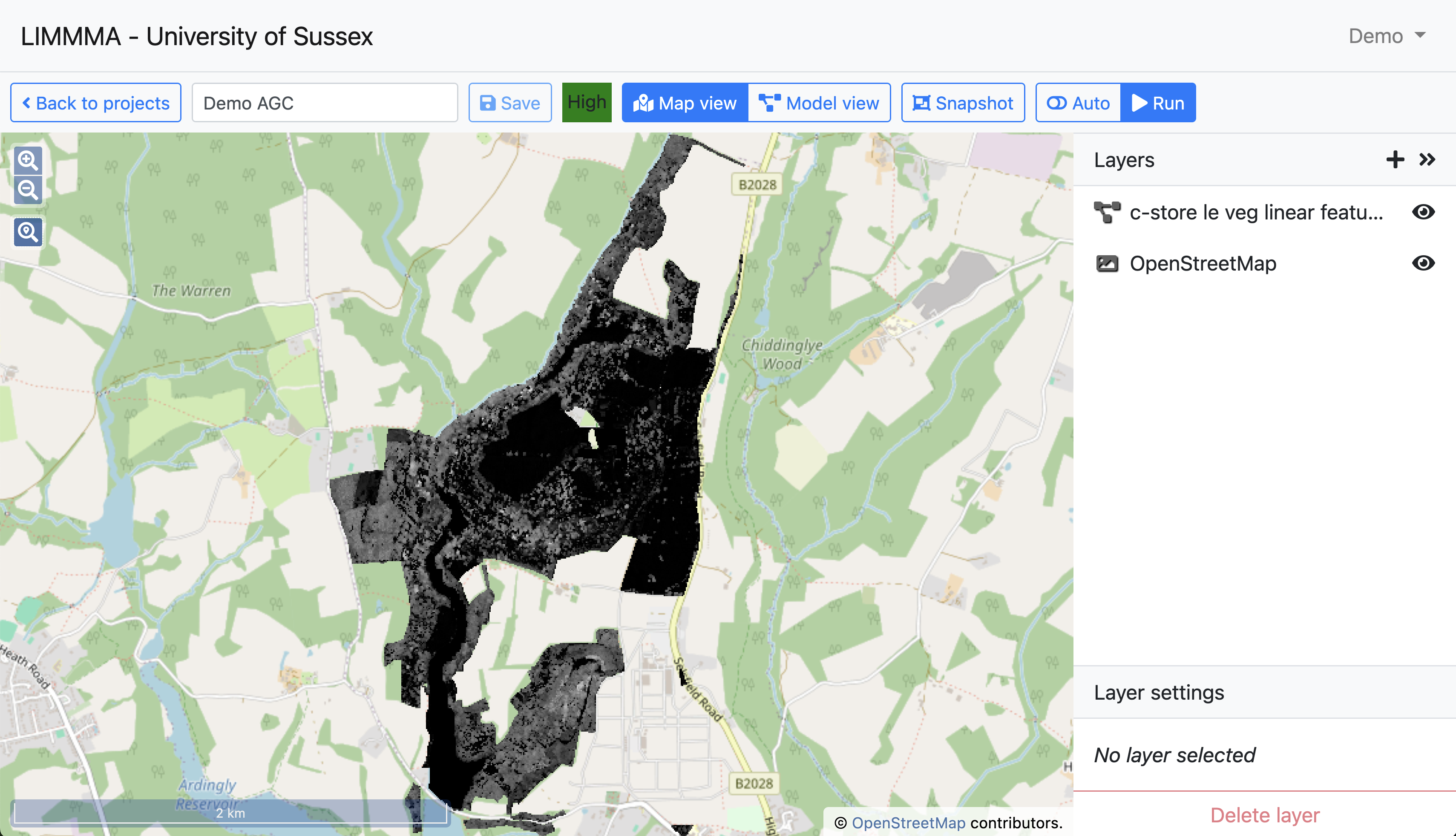Take a Snapshot of the map
This screenshot has width=1456, height=836.
pos(962,103)
